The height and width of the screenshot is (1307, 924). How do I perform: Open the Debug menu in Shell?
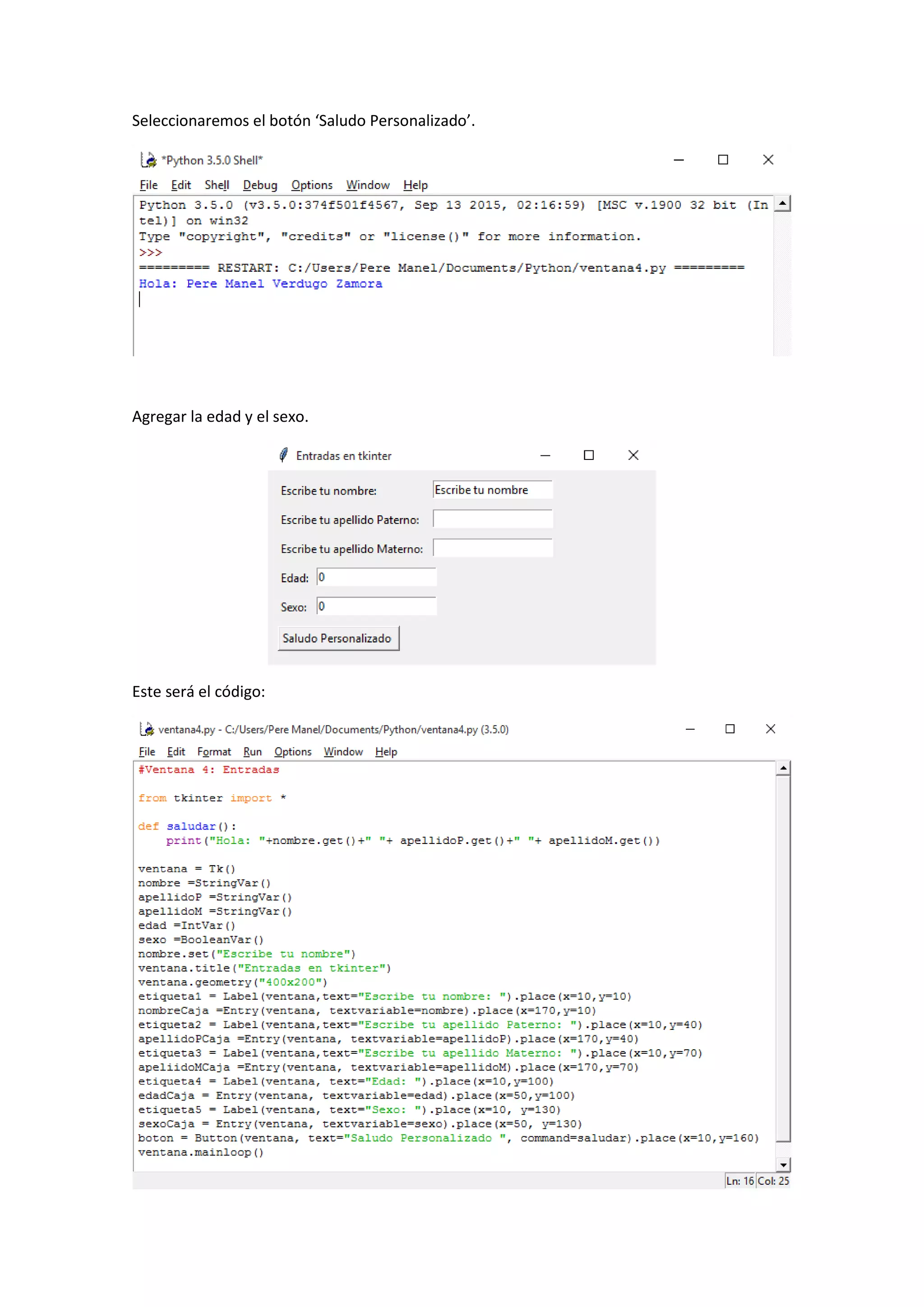tap(260, 185)
